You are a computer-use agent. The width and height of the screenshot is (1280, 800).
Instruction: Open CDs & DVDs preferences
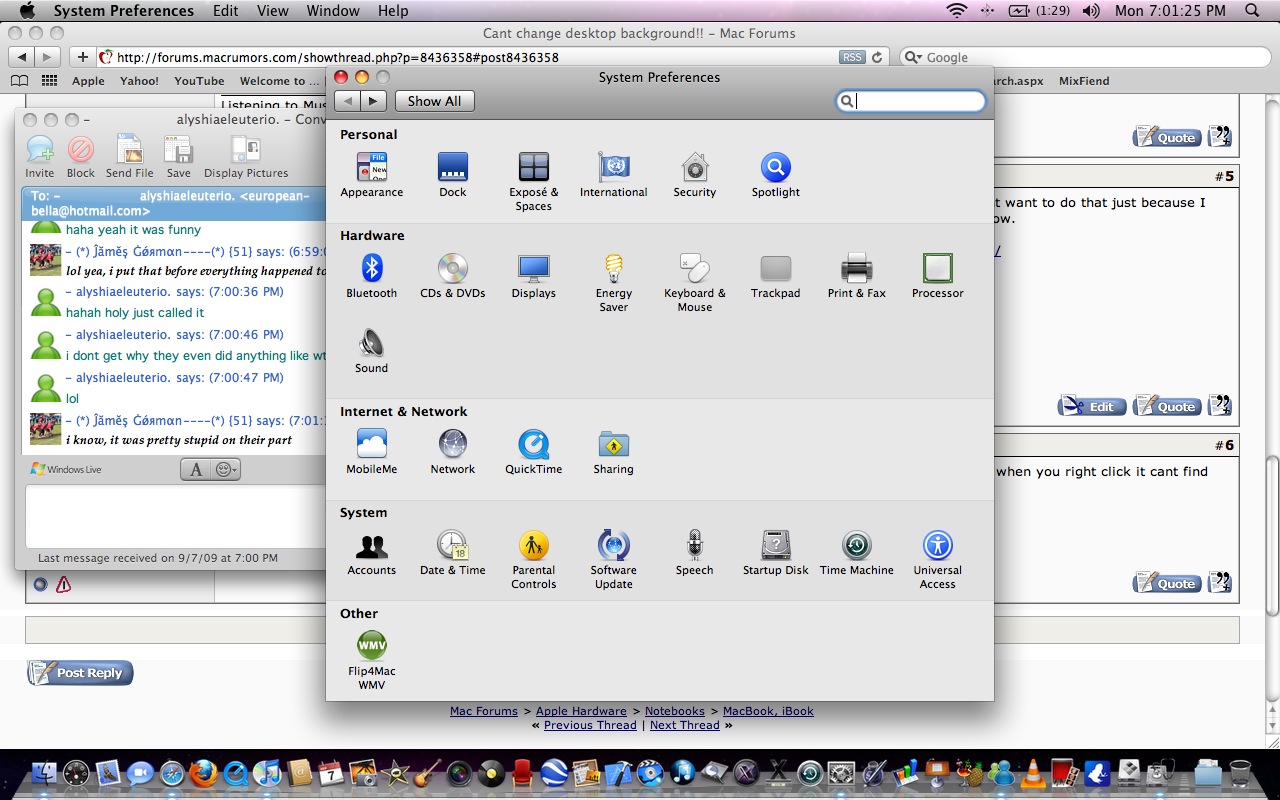pos(452,277)
